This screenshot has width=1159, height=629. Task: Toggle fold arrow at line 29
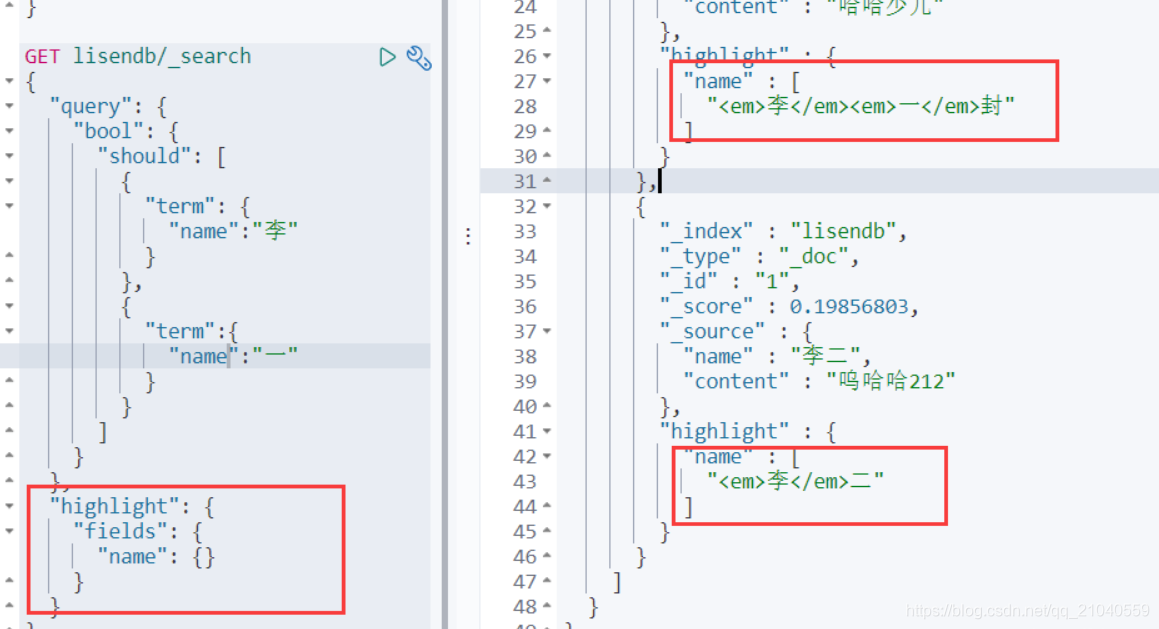tap(547, 131)
